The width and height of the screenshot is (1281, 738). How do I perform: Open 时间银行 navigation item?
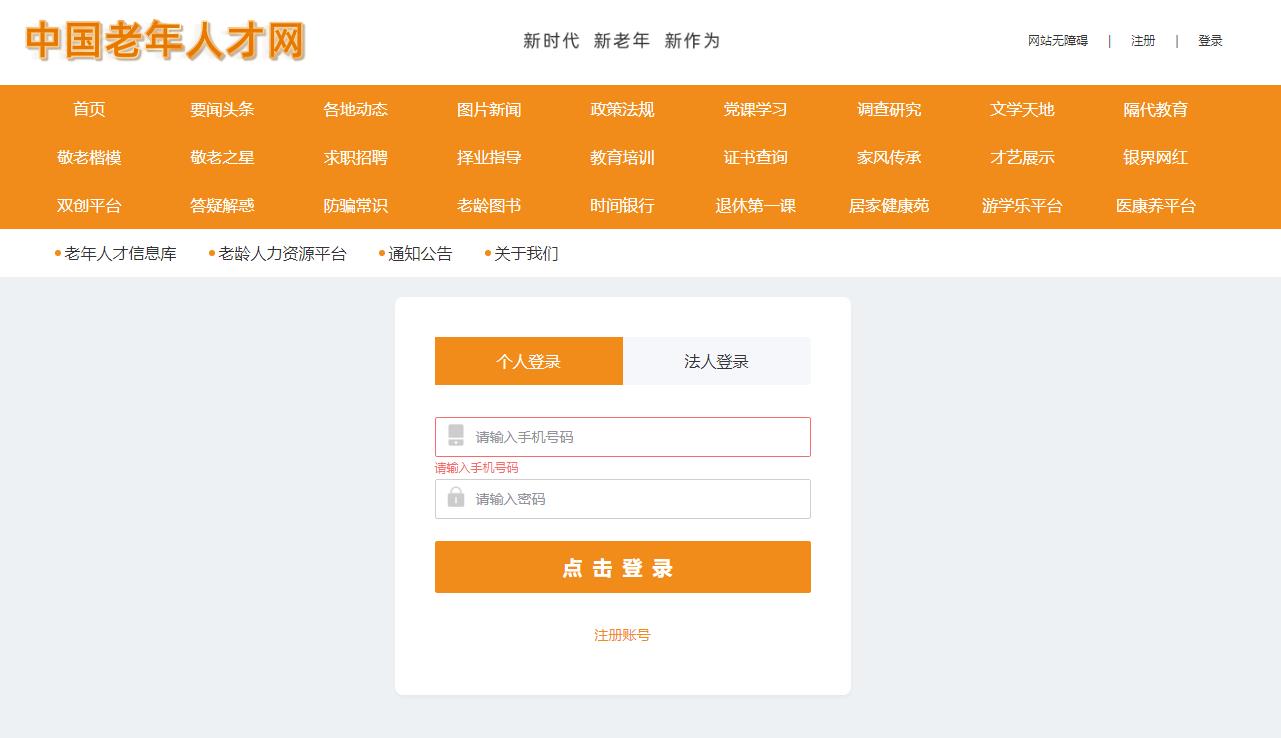click(622, 205)
